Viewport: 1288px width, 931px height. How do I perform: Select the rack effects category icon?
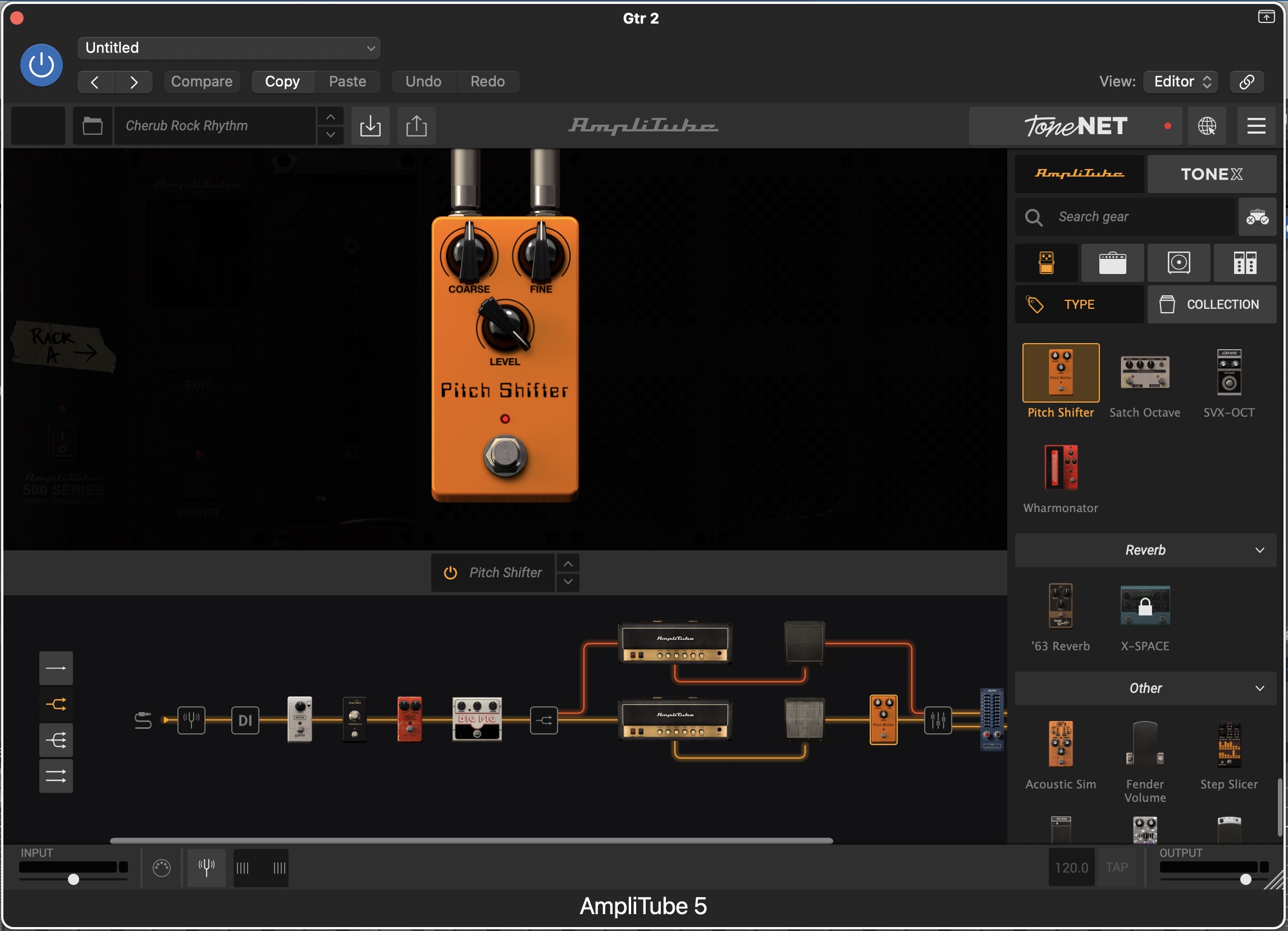tap(1244, 263)
